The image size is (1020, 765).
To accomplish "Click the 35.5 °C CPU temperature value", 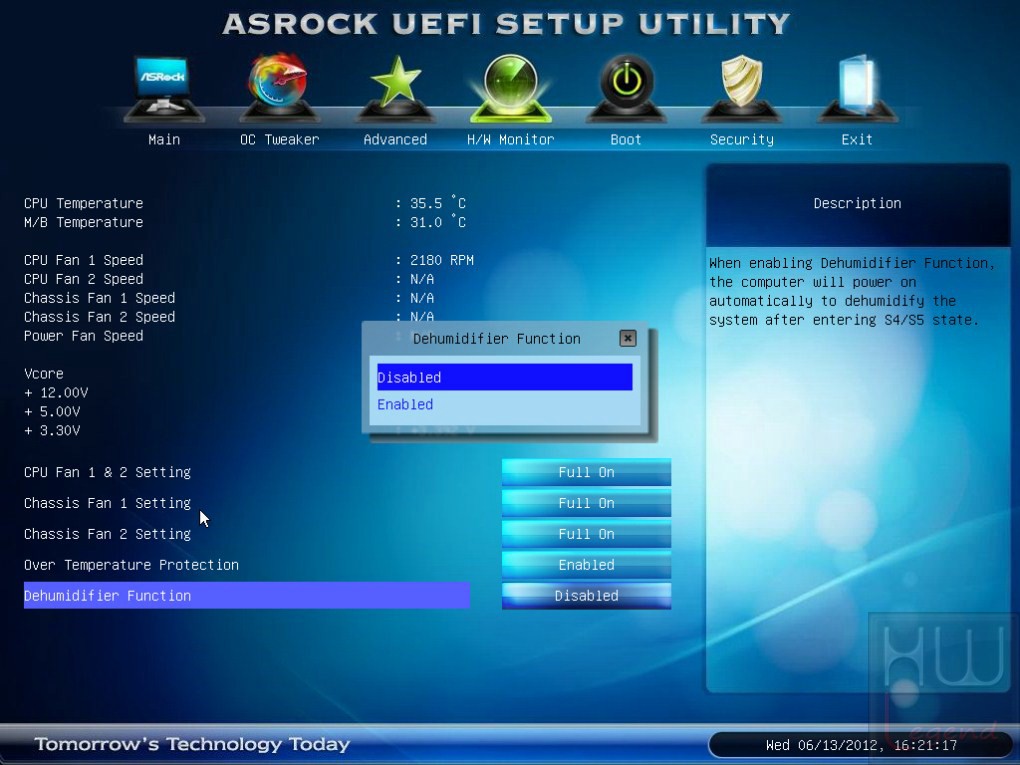I will pyautogui.click(x=438, y=203).
